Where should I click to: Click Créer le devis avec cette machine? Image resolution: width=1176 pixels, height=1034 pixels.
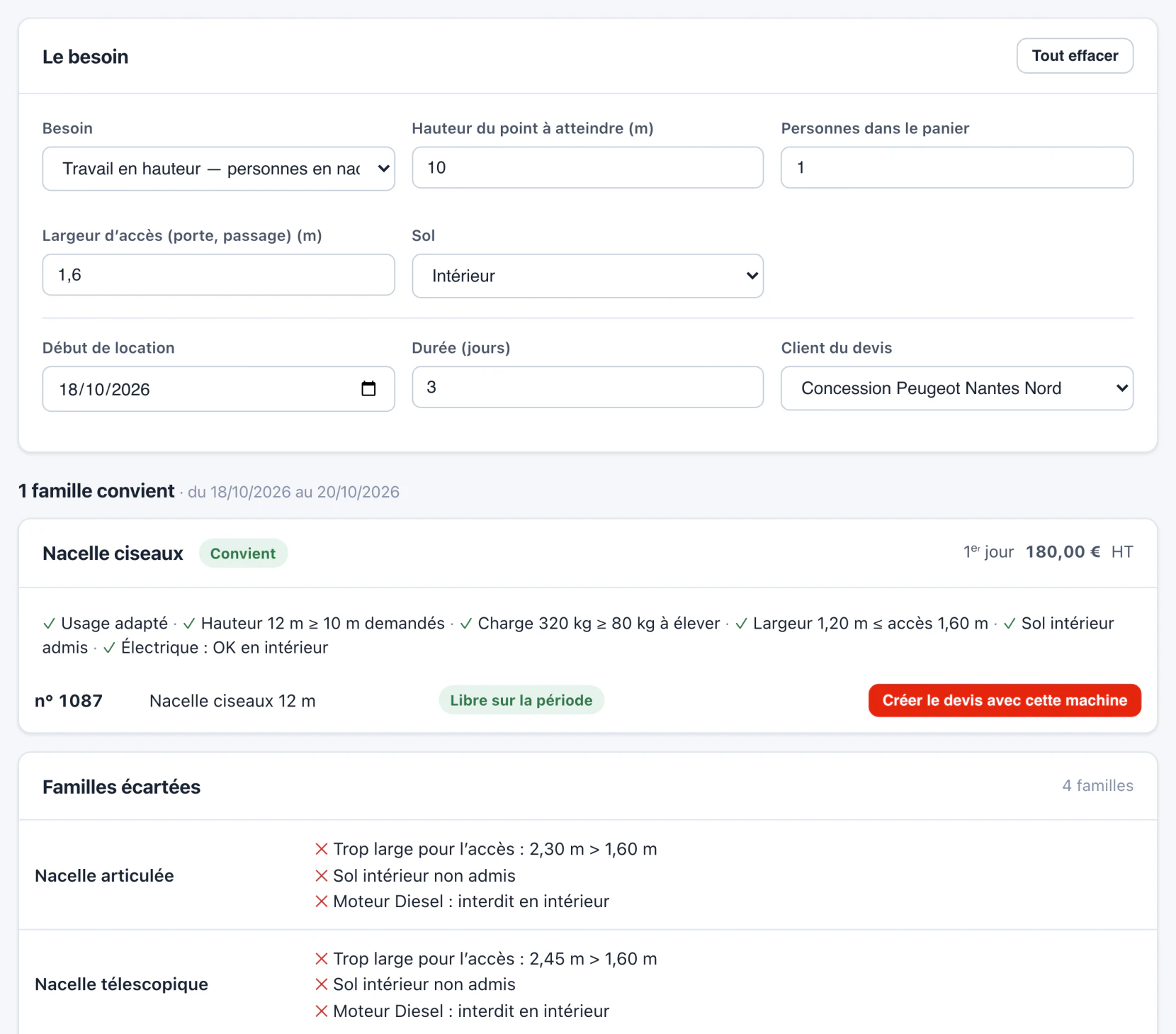(1005, 700)
